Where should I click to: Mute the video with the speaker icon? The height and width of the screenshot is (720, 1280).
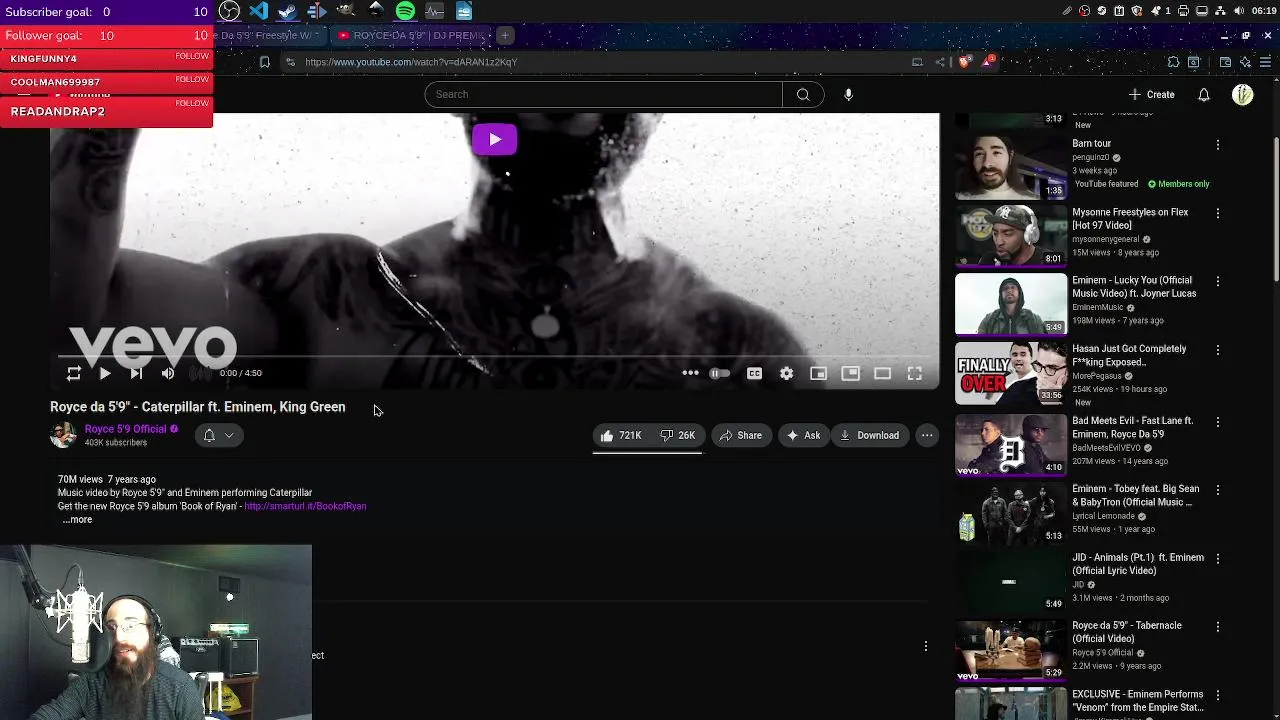168,373
